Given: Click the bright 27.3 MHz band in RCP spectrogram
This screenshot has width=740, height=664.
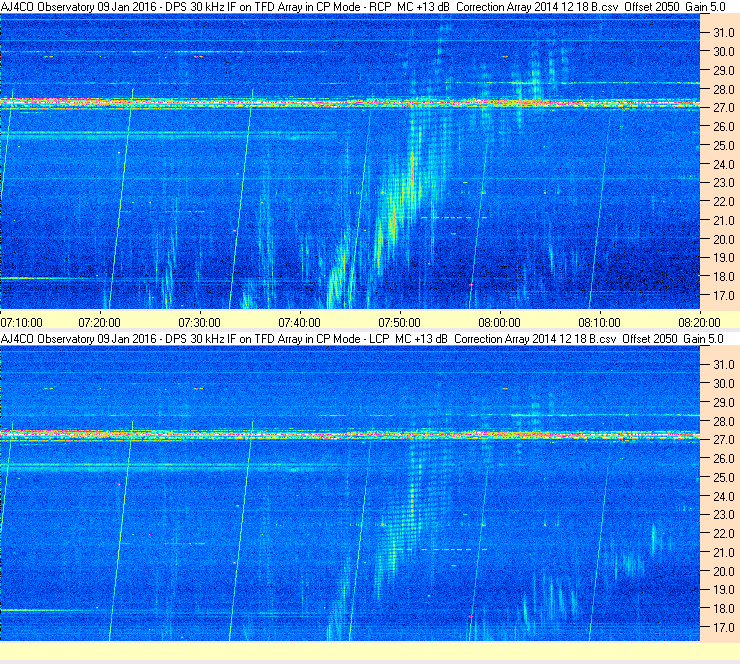Looking at the screenshot, I should pos(350,103).
